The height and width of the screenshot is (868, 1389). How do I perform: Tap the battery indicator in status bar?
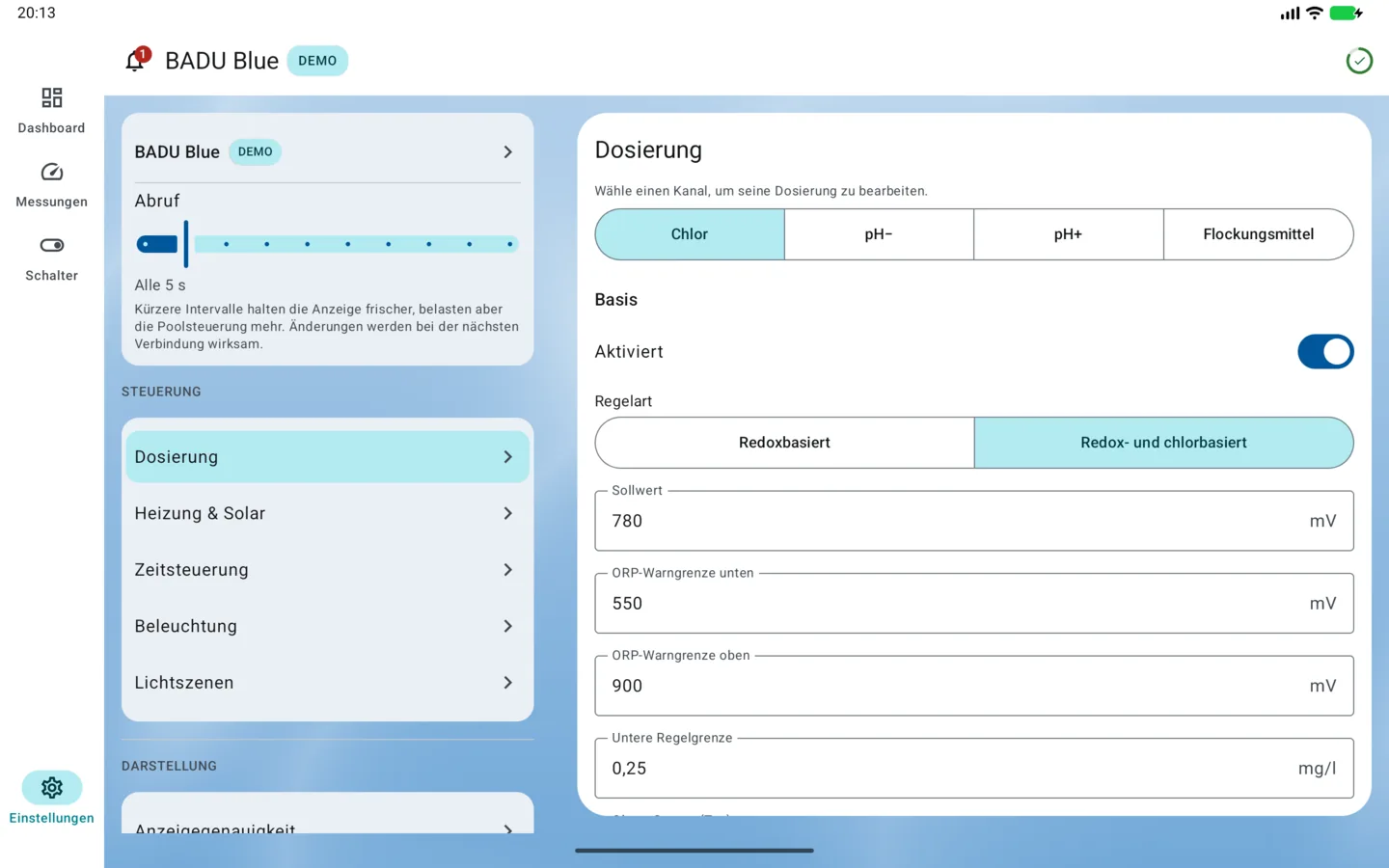pos(1346,14)
